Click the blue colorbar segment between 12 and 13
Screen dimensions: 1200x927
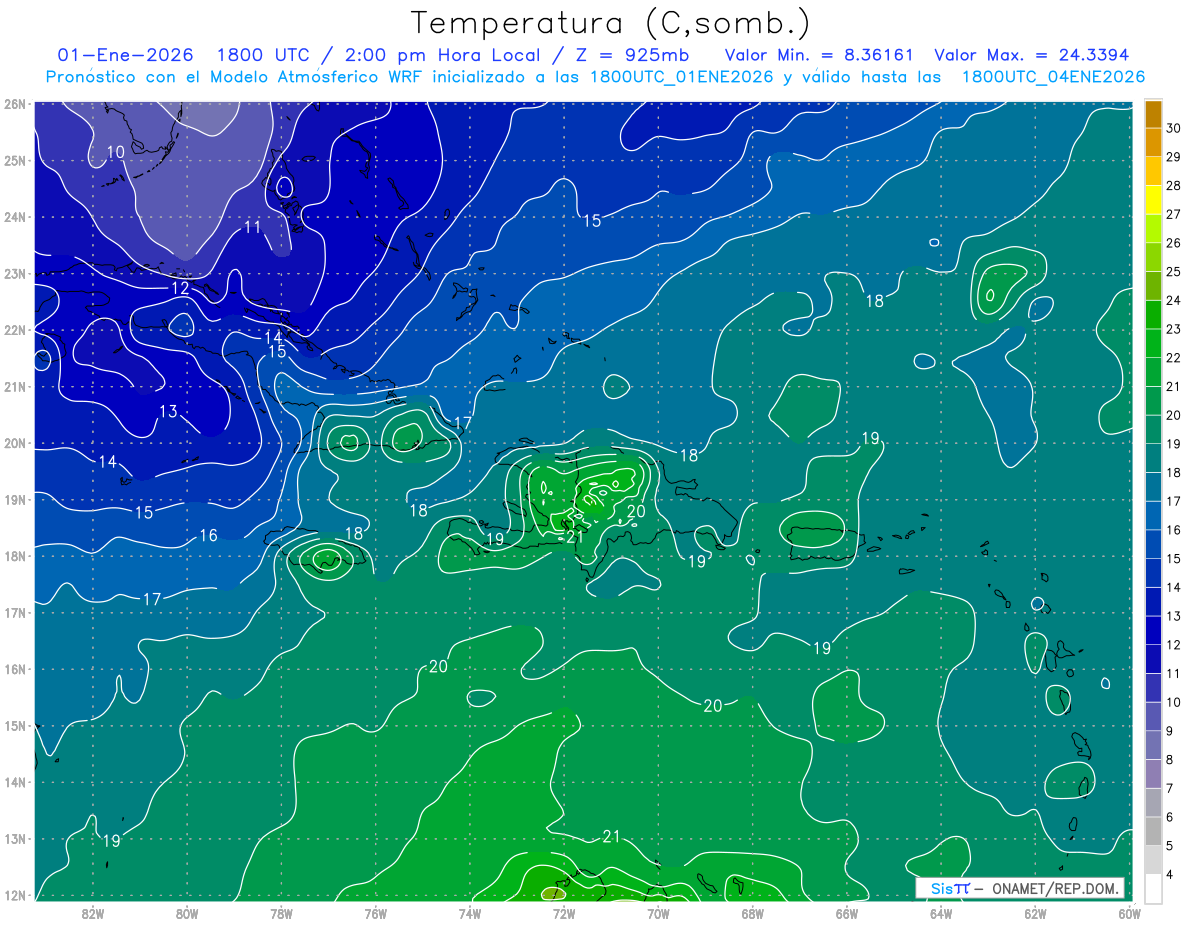click(x=1153, y=631)
